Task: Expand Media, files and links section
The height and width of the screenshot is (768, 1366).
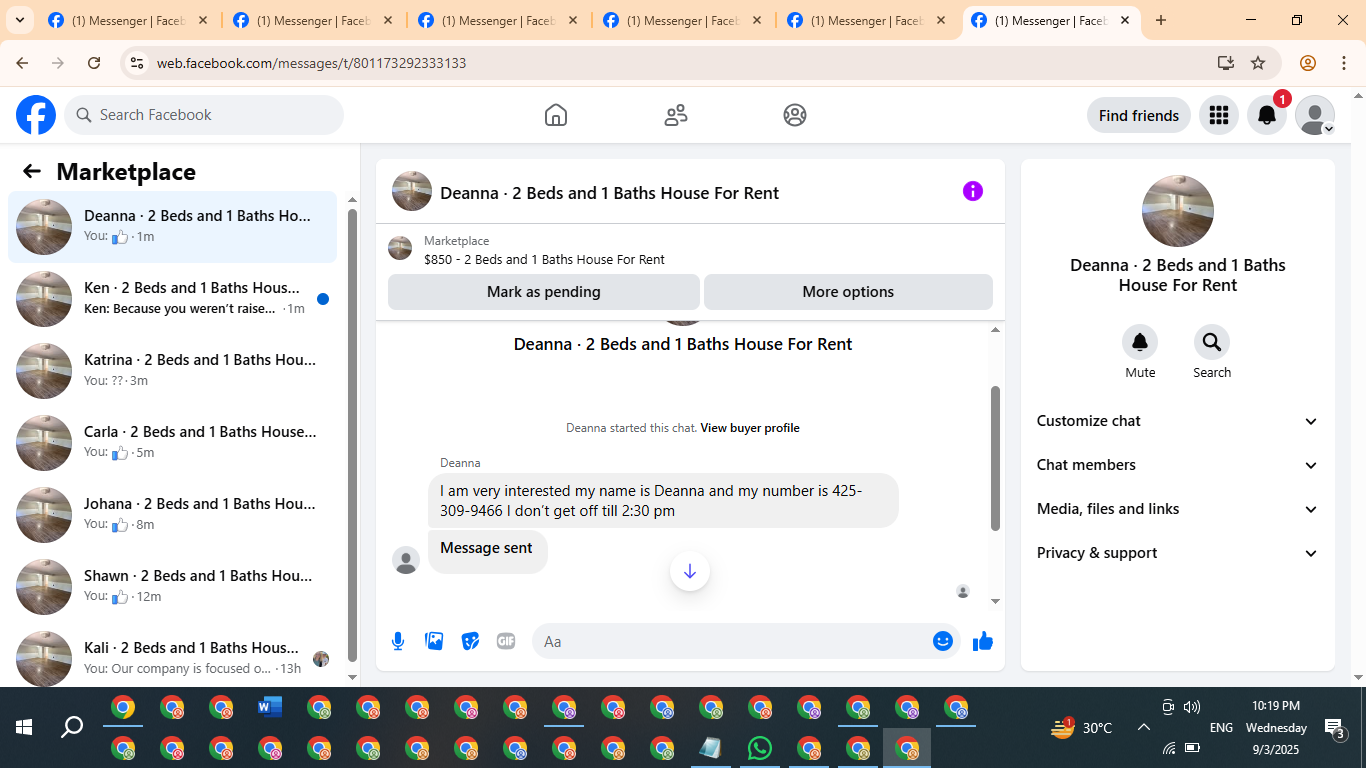Action: click(1178, 509)
